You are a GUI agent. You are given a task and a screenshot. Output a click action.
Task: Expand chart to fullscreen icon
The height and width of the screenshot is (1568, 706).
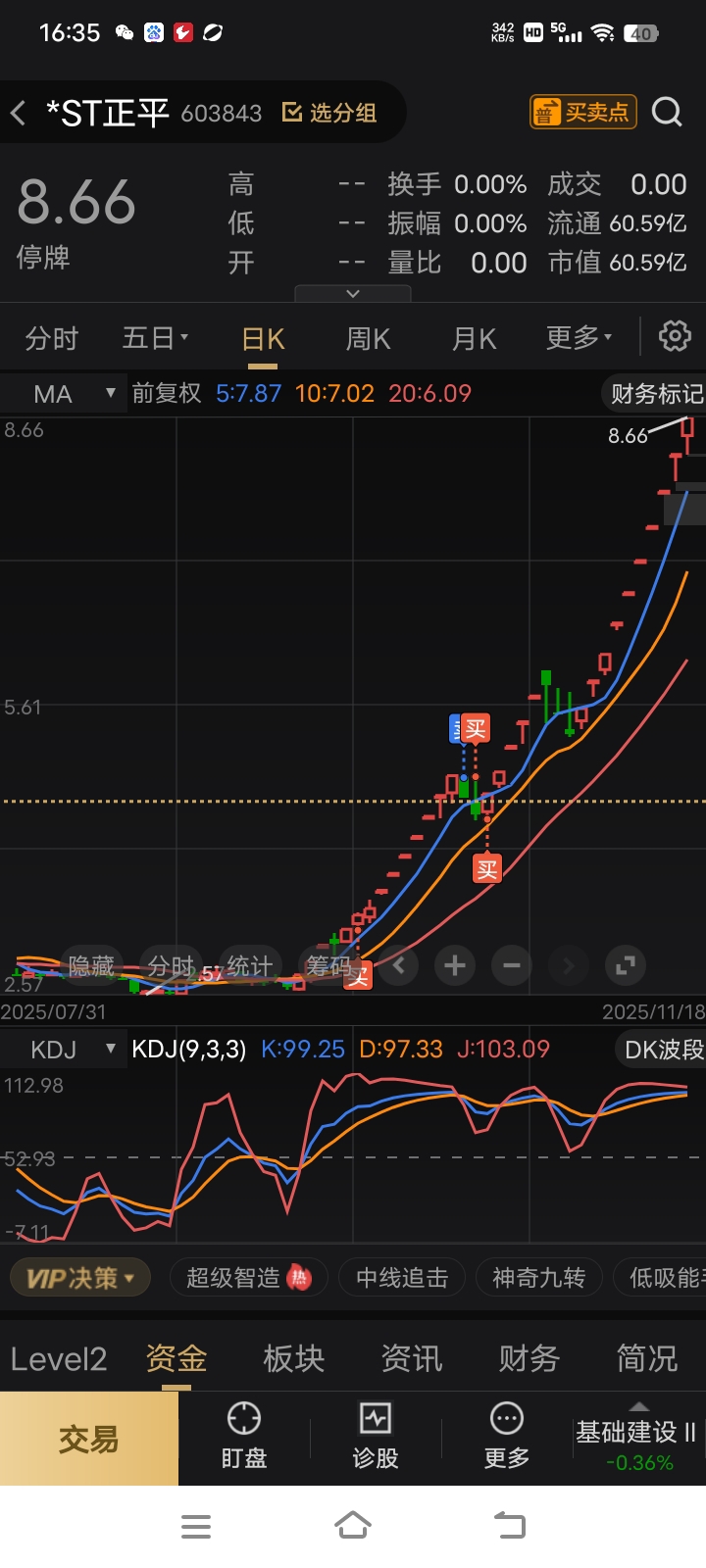point(625,966)
